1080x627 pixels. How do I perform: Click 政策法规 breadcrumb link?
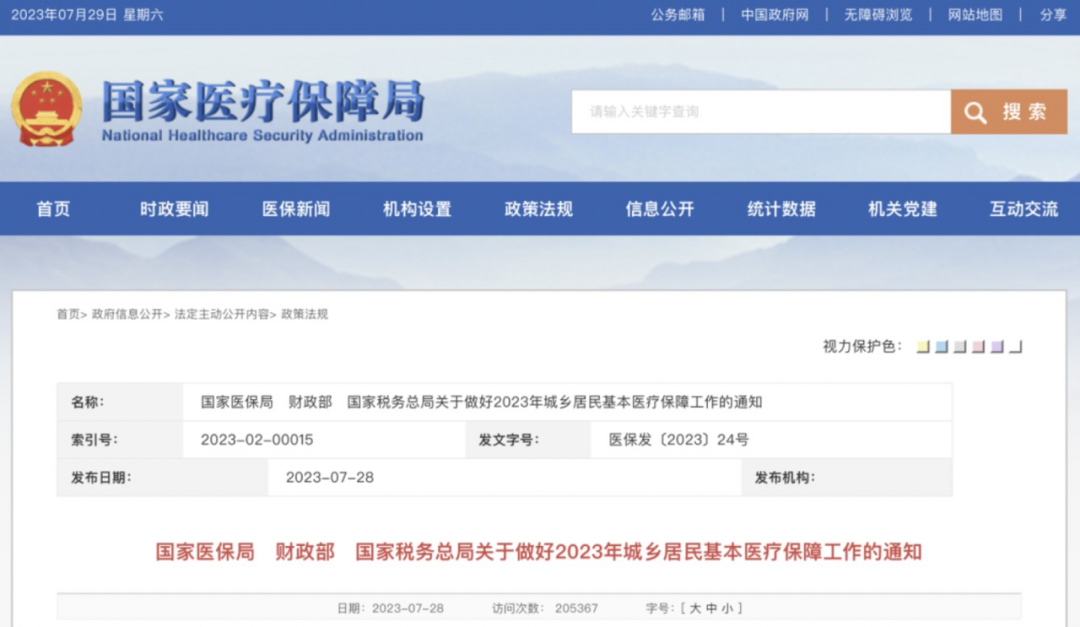pos(304,314)
